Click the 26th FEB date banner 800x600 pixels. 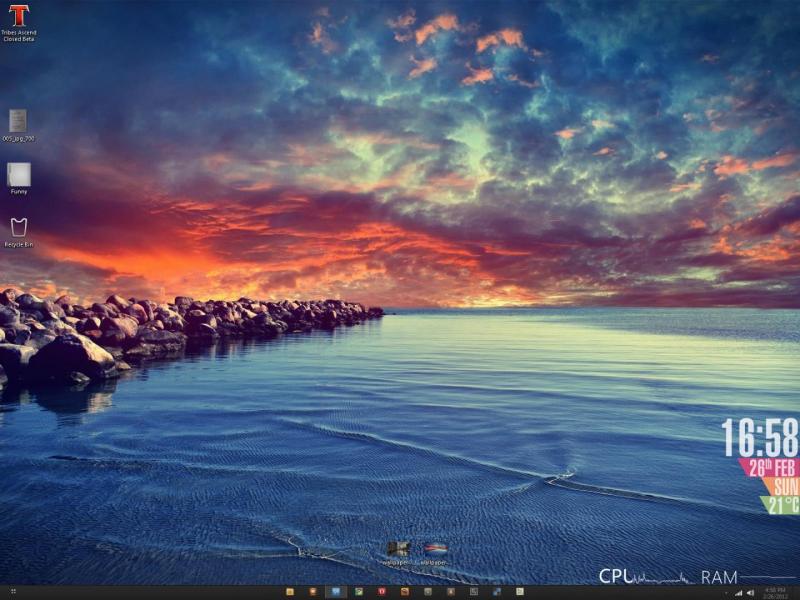point(771,468)
